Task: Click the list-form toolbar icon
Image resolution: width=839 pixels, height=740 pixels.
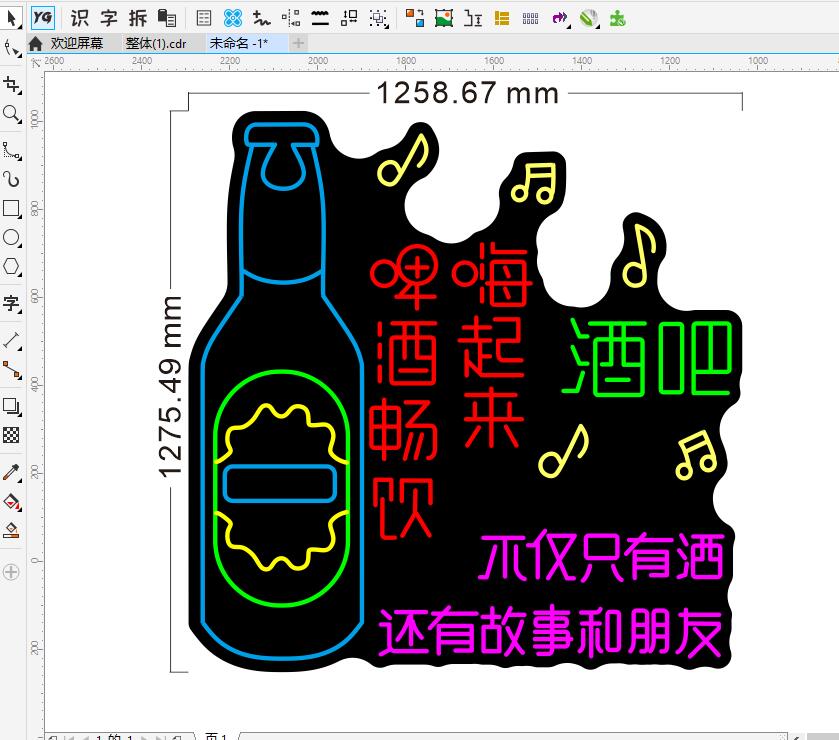Action: point(204,18)
